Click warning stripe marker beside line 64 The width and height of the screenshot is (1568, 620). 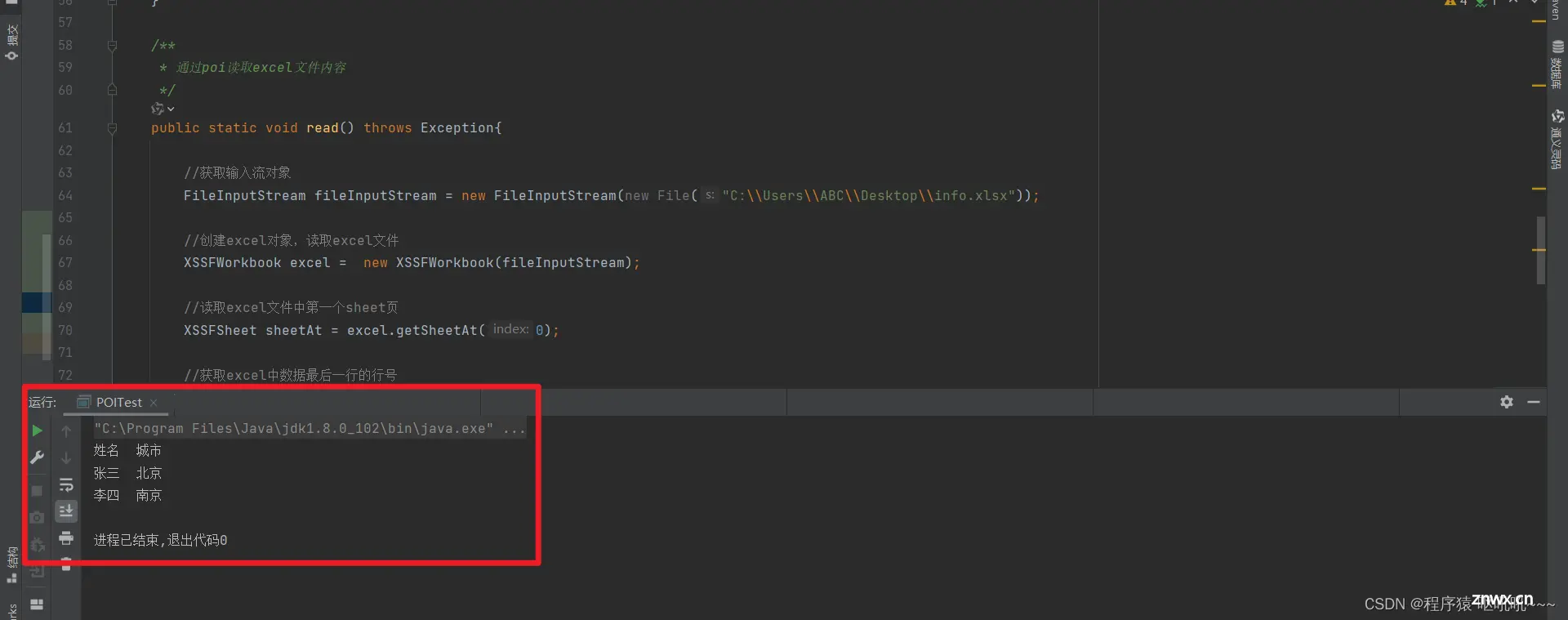[1539, 189]
